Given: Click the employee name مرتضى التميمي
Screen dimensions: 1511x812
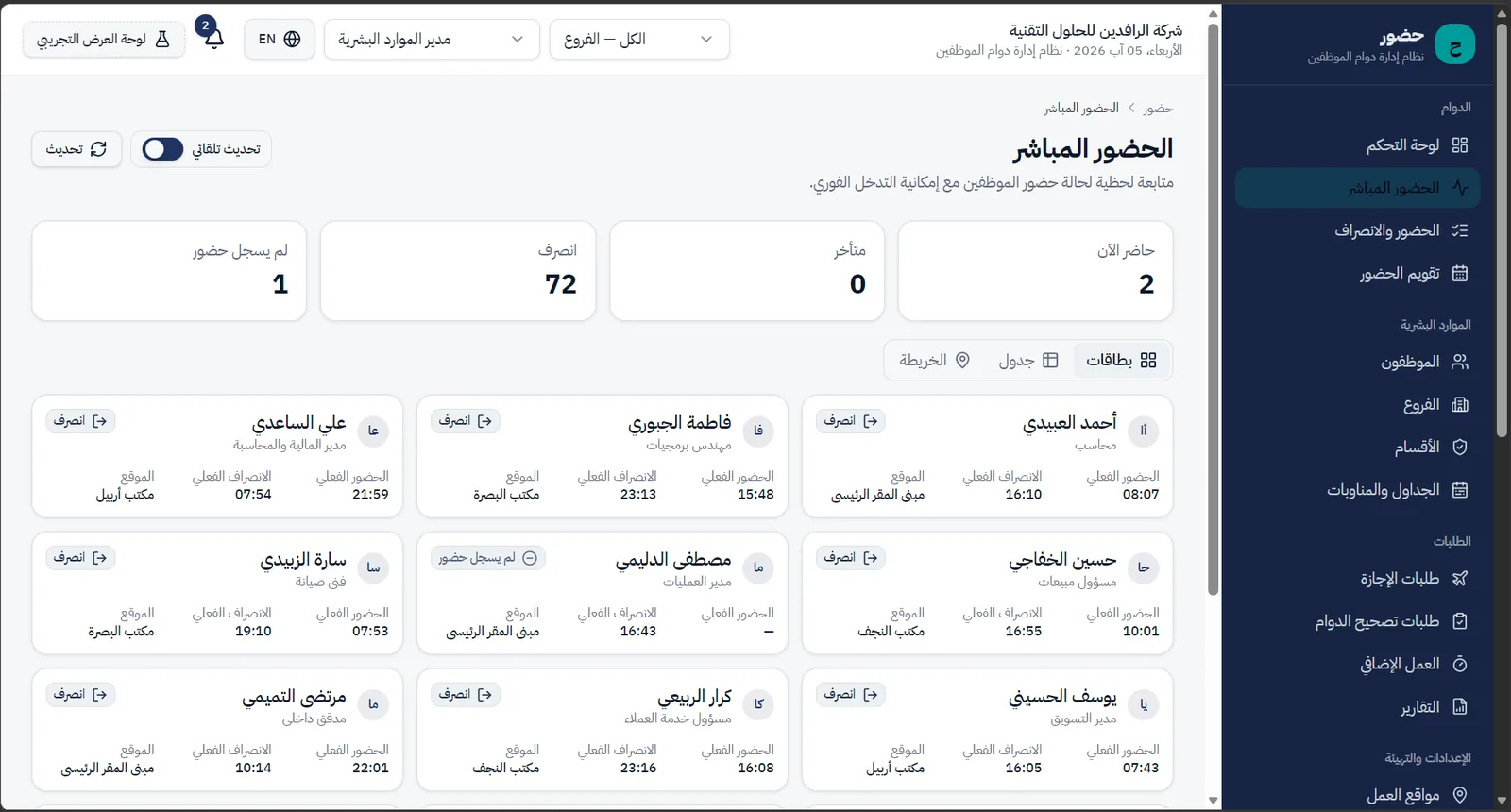Looking at the screenshot, I should [294, 697].
